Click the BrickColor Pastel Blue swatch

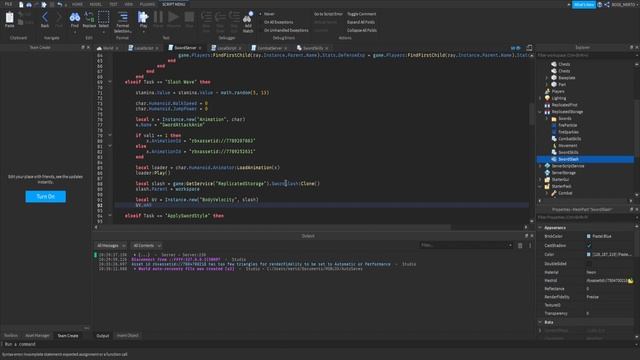click(x=589, y=236)
